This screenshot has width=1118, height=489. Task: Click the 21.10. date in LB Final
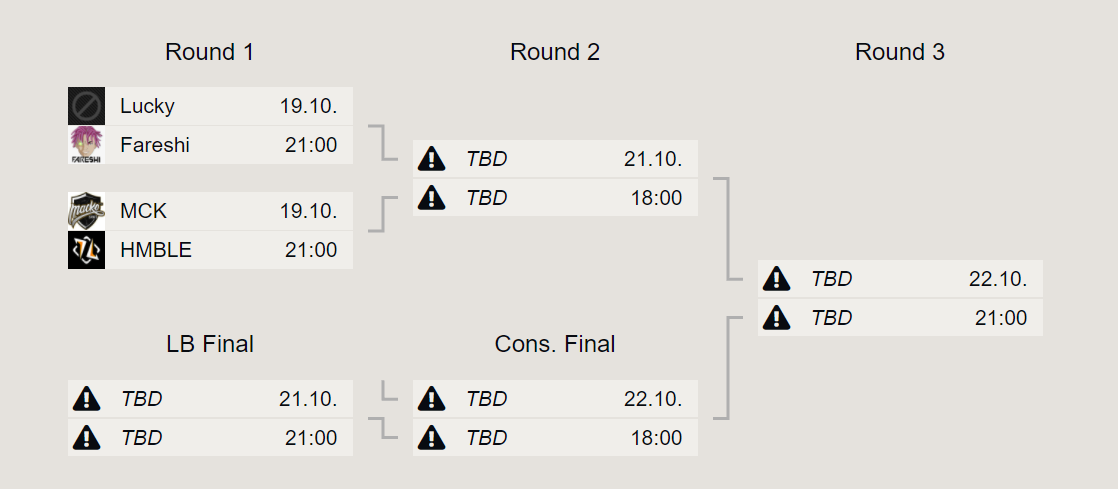pos(308,398)
